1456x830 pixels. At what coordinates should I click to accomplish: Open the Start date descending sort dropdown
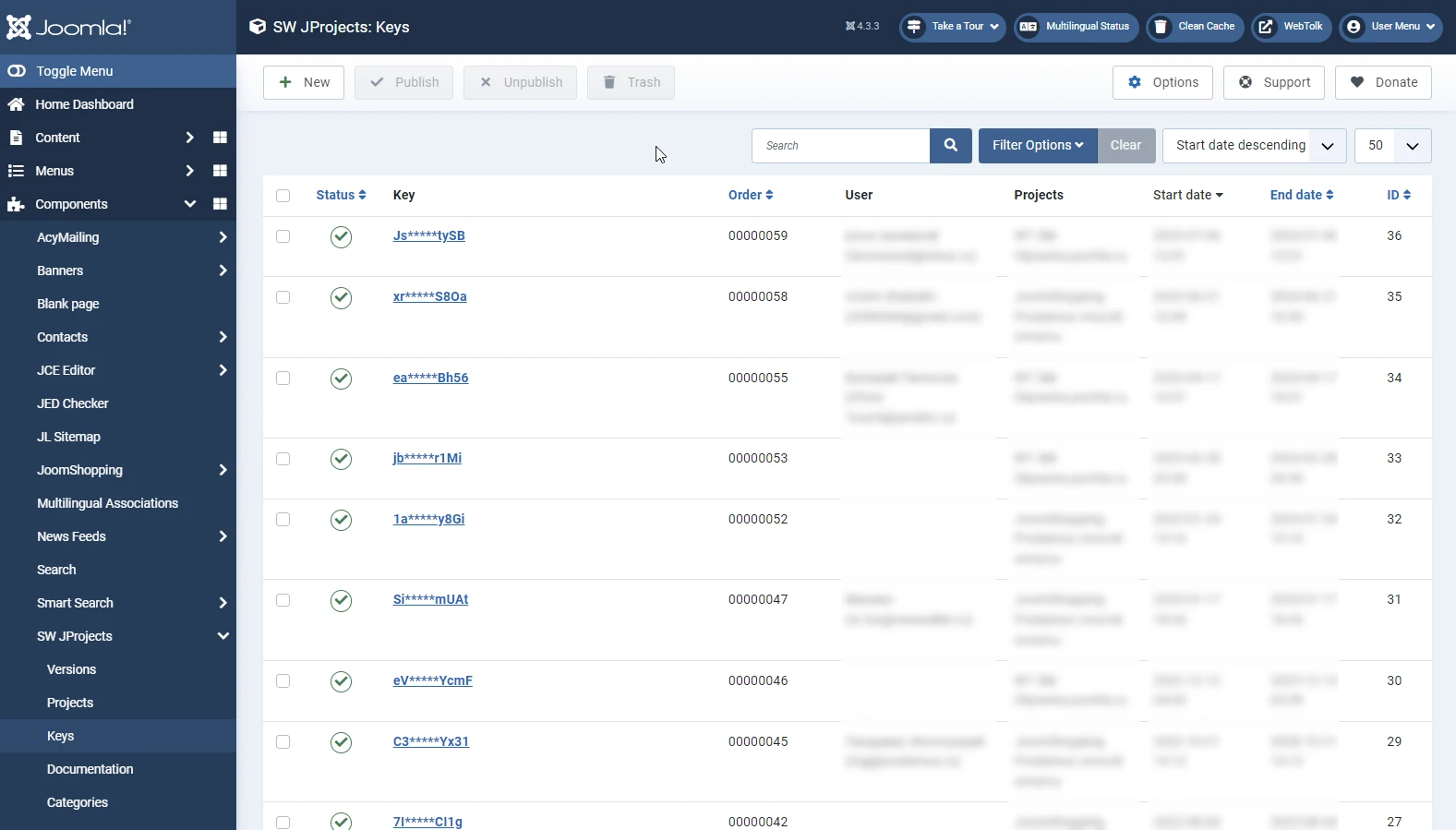click(1254, 146)
